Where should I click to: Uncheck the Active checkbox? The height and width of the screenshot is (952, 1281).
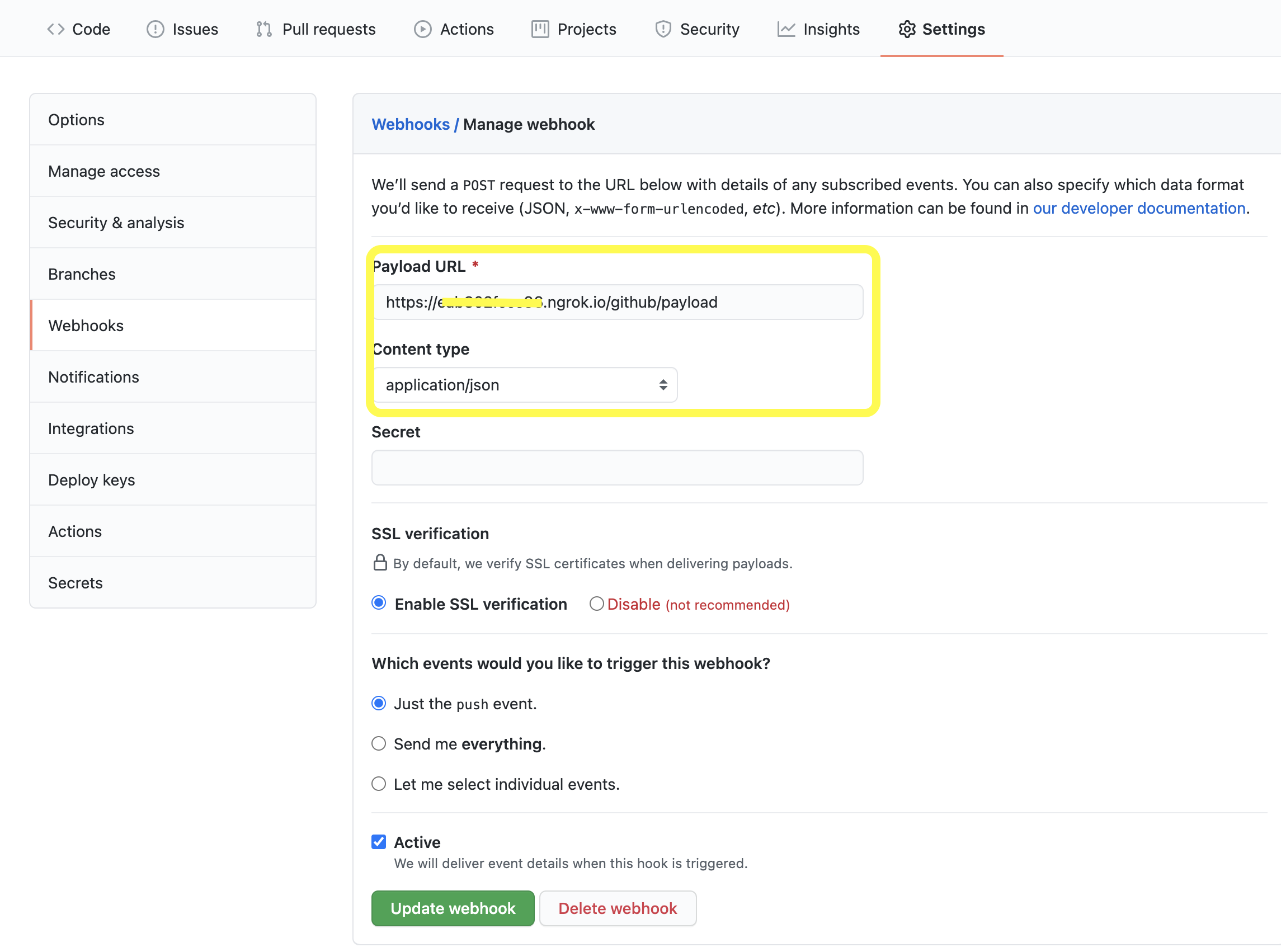[x=379, y=842]
